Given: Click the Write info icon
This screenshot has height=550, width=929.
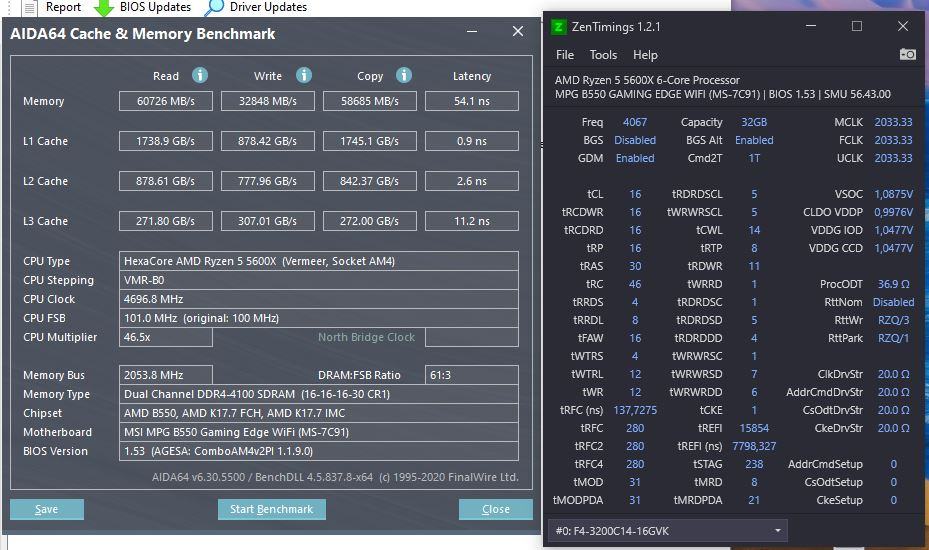Looking at the screenshot, I should 304,75.
